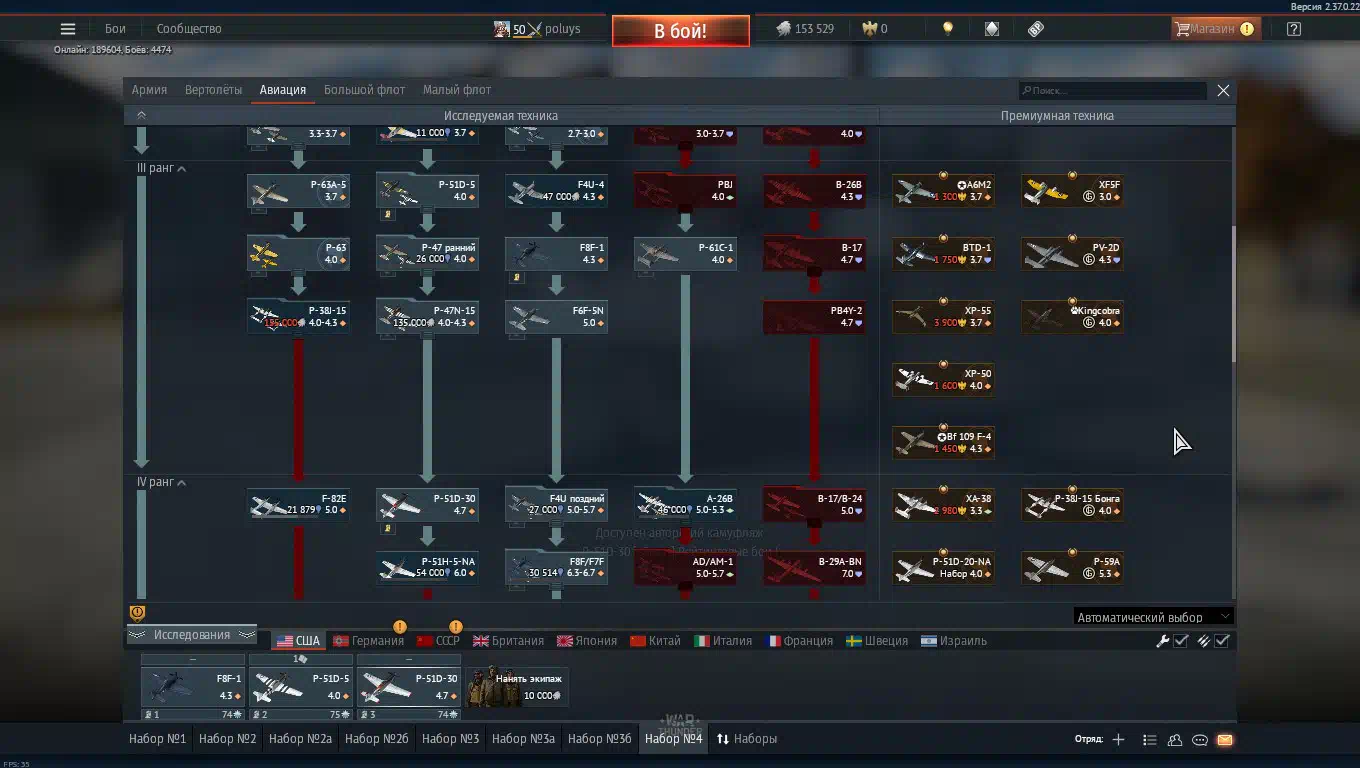Select the P-51D-5 crew slot card
This screenshot has width=1360, height=768.
pos(301,687)
